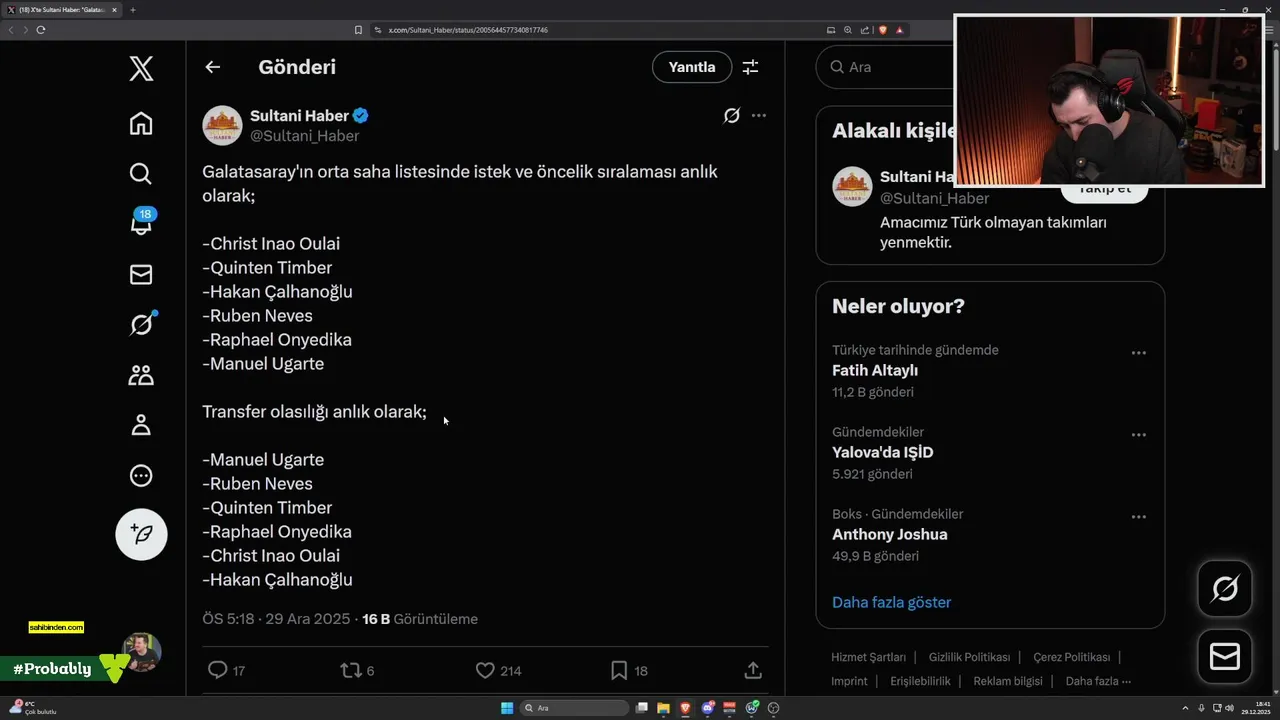Bookmark the Sultani Haber post

pos(619,670)
